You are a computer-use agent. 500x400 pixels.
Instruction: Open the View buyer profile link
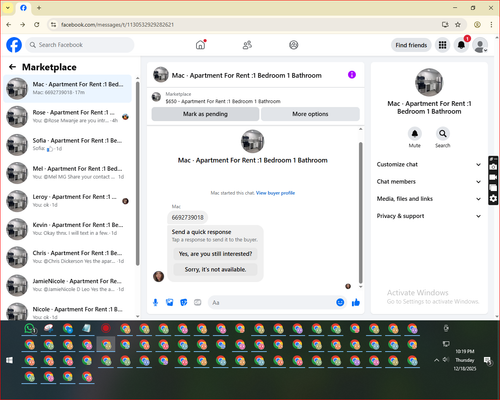(275, 193)
